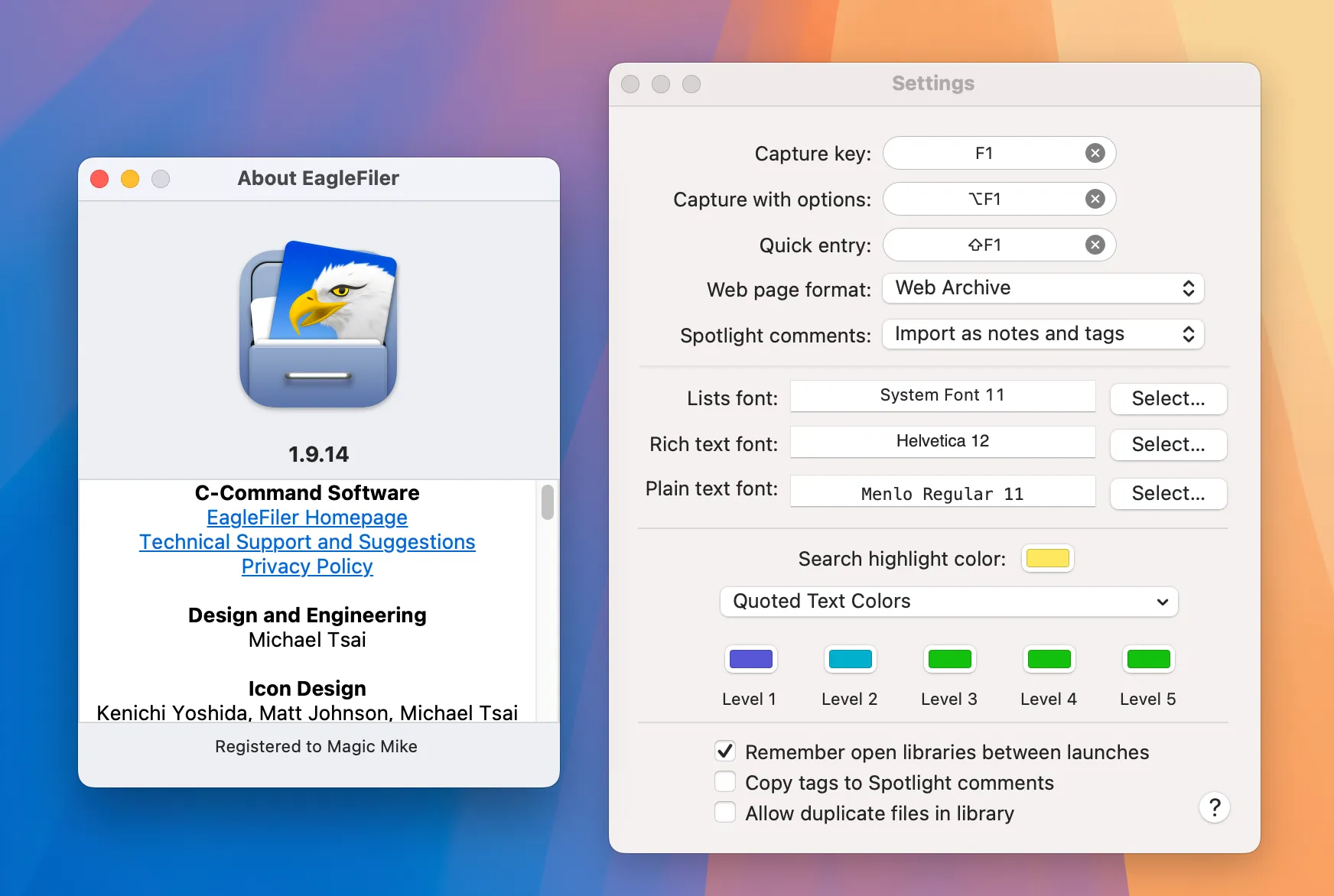The width and height of the screenshot is (1334, 896).
Task: Click the Registered to Magic Mike text
Action: [316, 747]
